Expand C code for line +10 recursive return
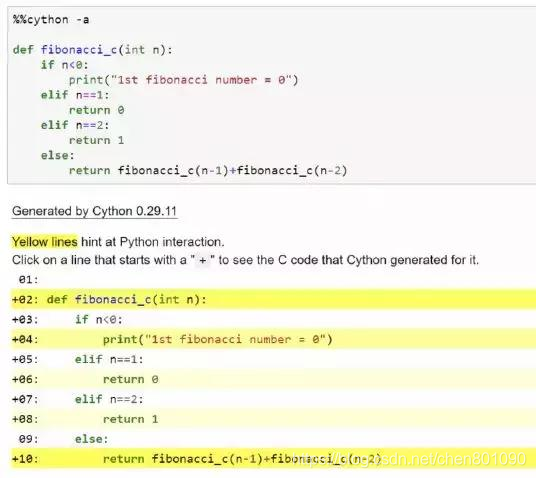Viewport: 536px width, 478px height. 273,459
